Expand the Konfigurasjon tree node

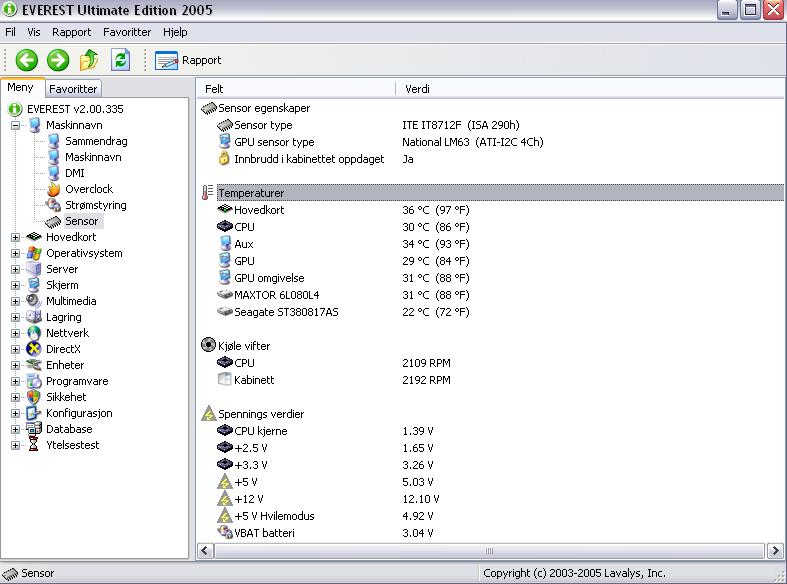(16, 413)
